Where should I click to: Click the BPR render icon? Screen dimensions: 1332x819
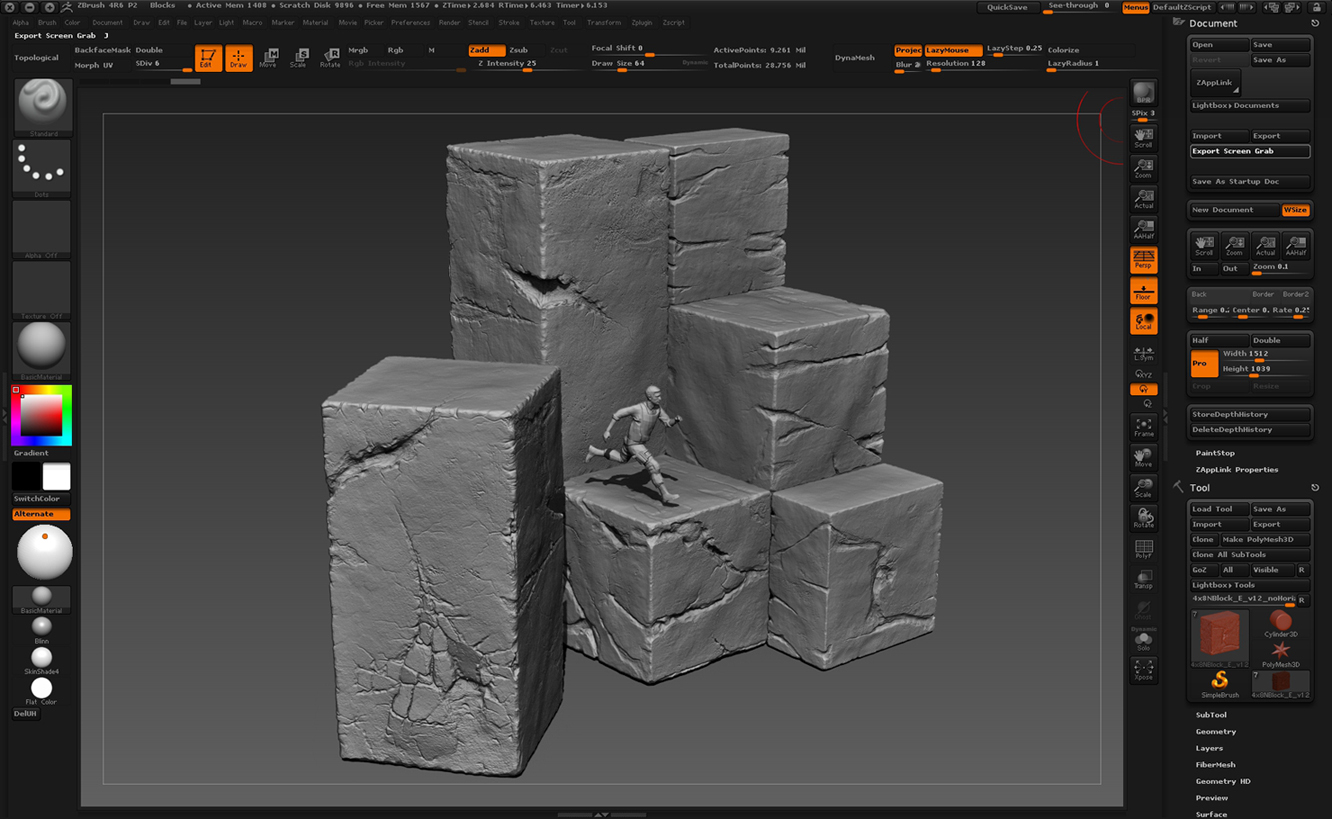1143,93
